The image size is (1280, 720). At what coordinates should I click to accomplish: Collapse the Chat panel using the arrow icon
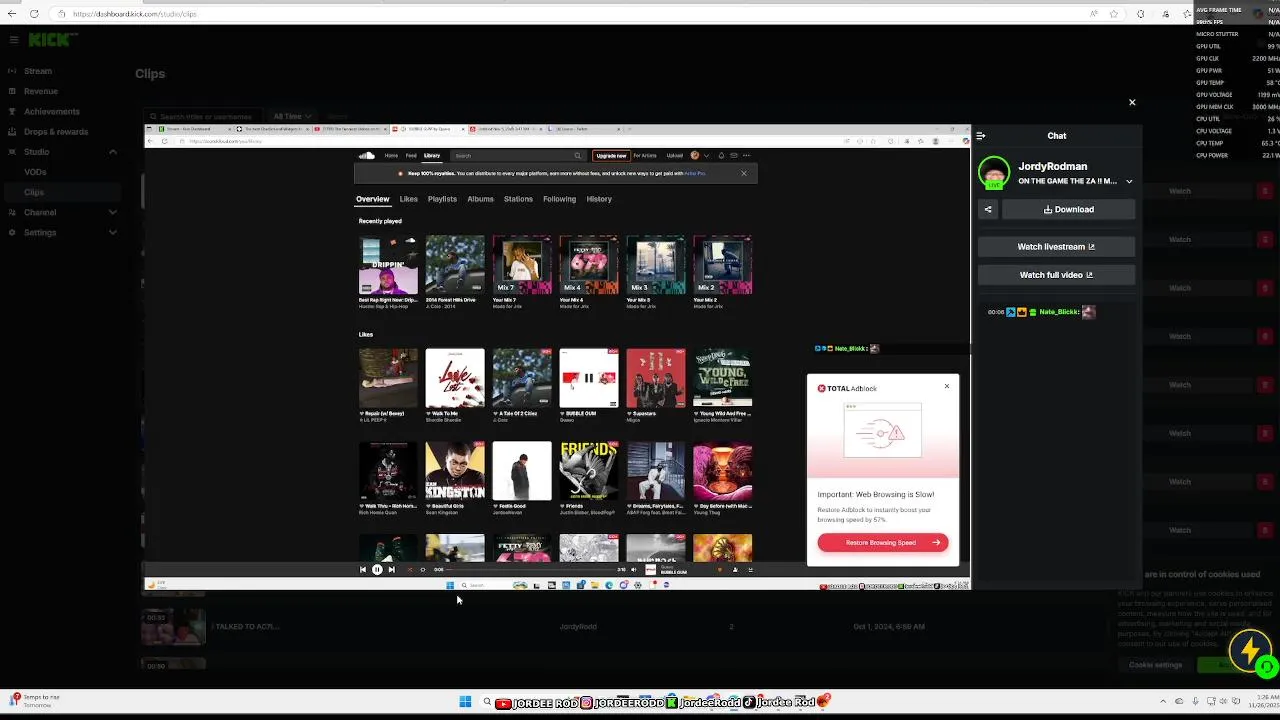(981, 136)
